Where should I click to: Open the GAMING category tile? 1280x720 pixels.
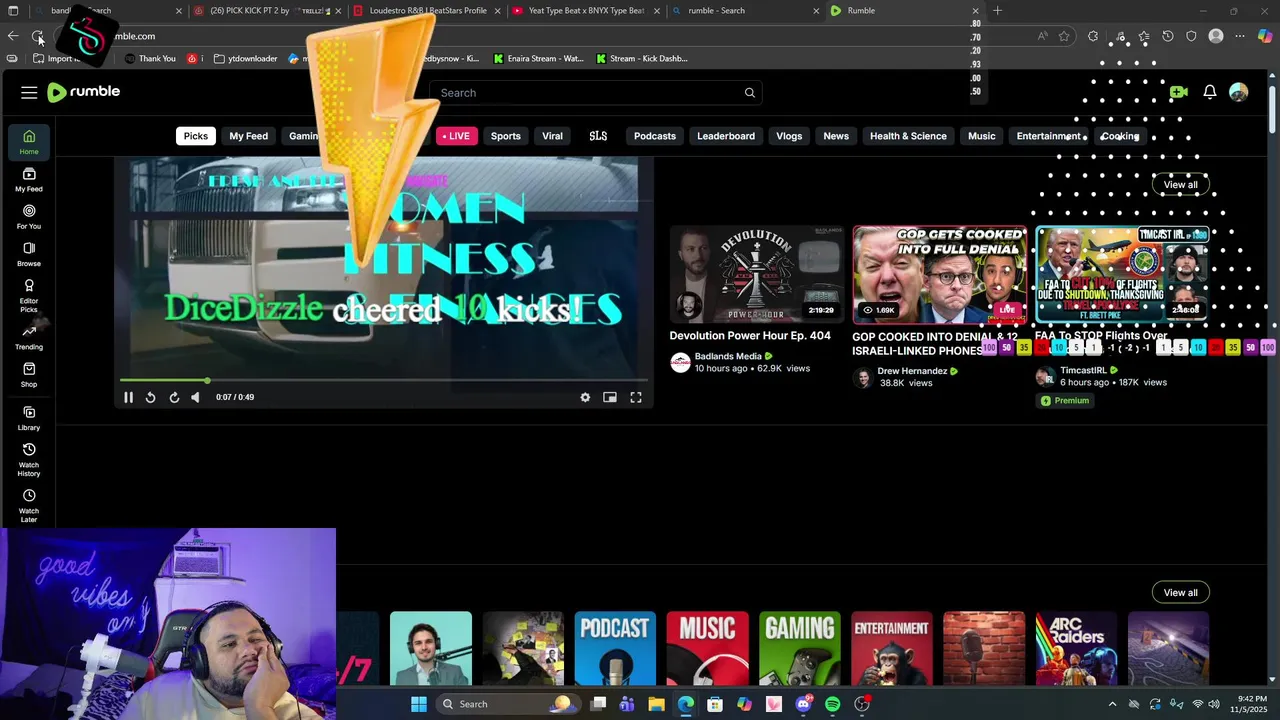pyautogui.click(x=799, y=648)
